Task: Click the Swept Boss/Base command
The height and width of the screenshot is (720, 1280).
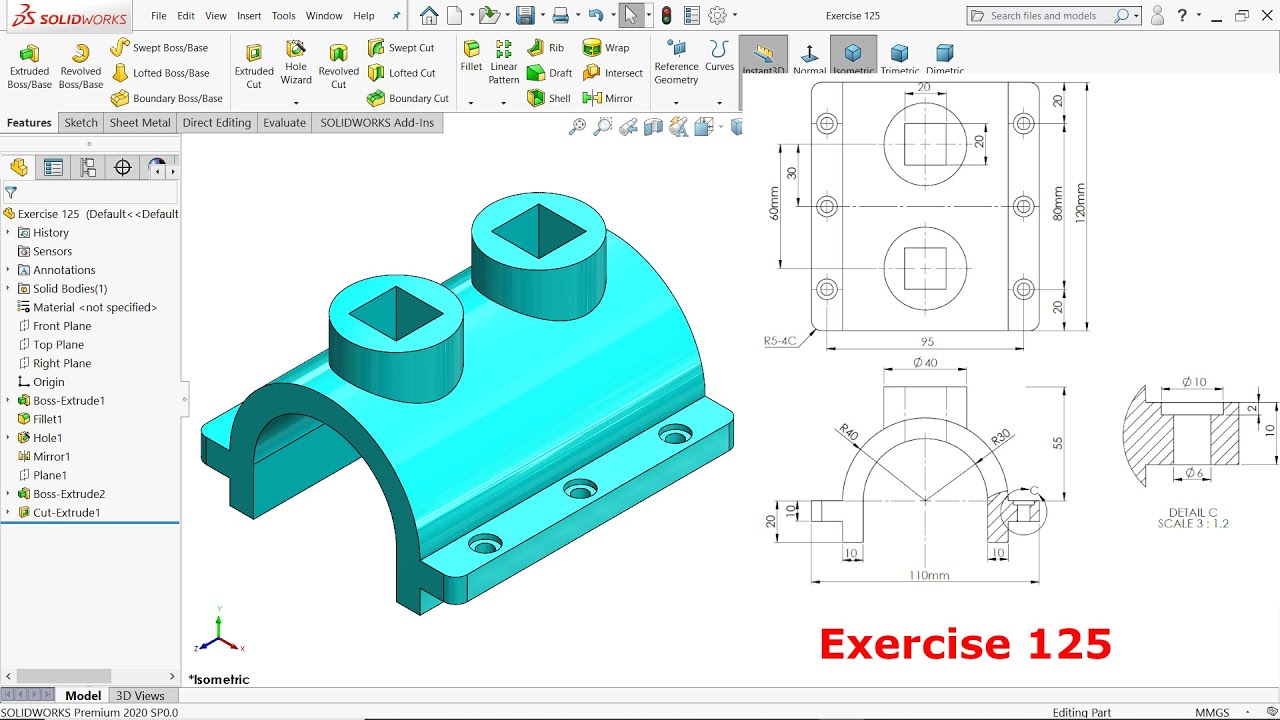Action: coord(159,47)
